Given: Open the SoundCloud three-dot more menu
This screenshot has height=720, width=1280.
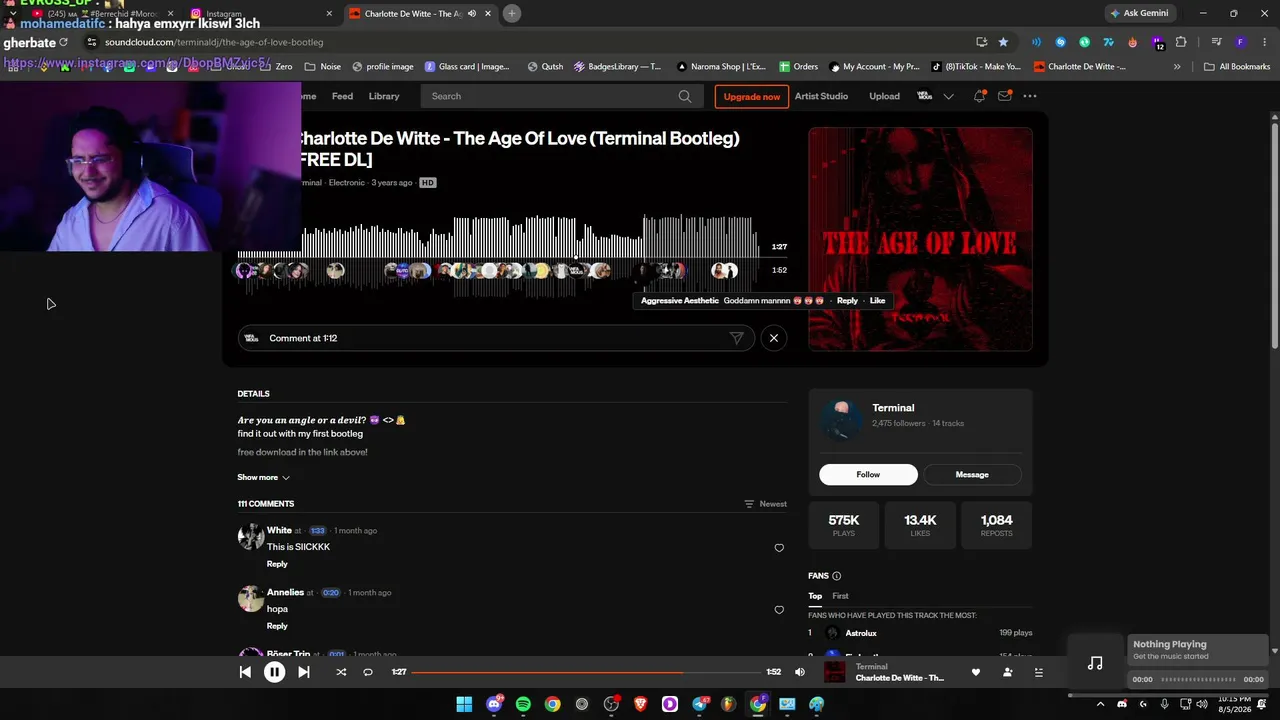Looking at the screenshot, I should pos(1030,96).
